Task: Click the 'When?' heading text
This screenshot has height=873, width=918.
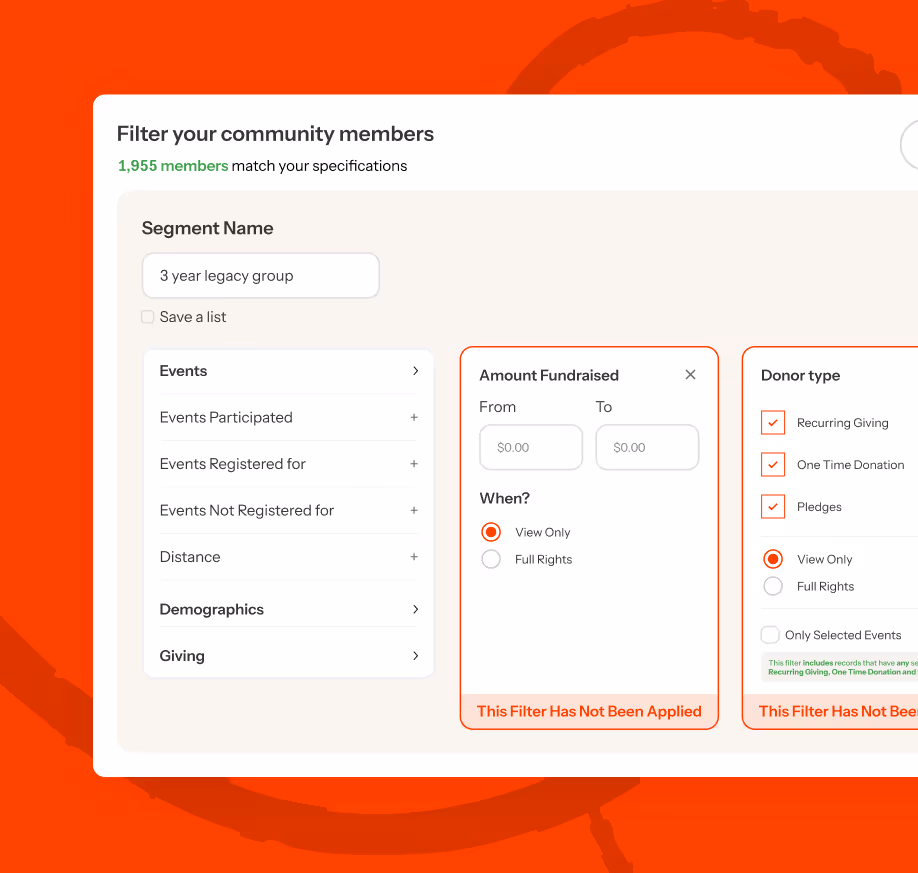Action: click(x=504, y=498)
